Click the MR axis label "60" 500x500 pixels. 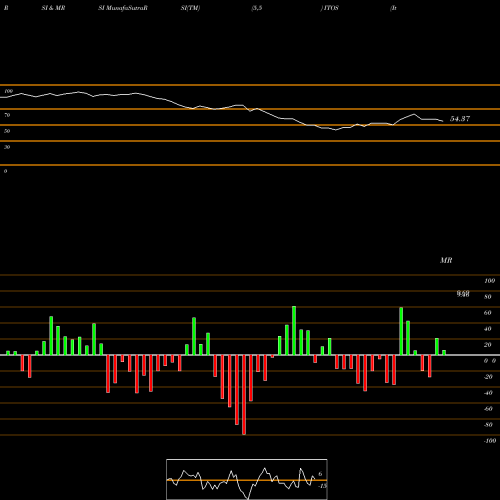(488, 313)
